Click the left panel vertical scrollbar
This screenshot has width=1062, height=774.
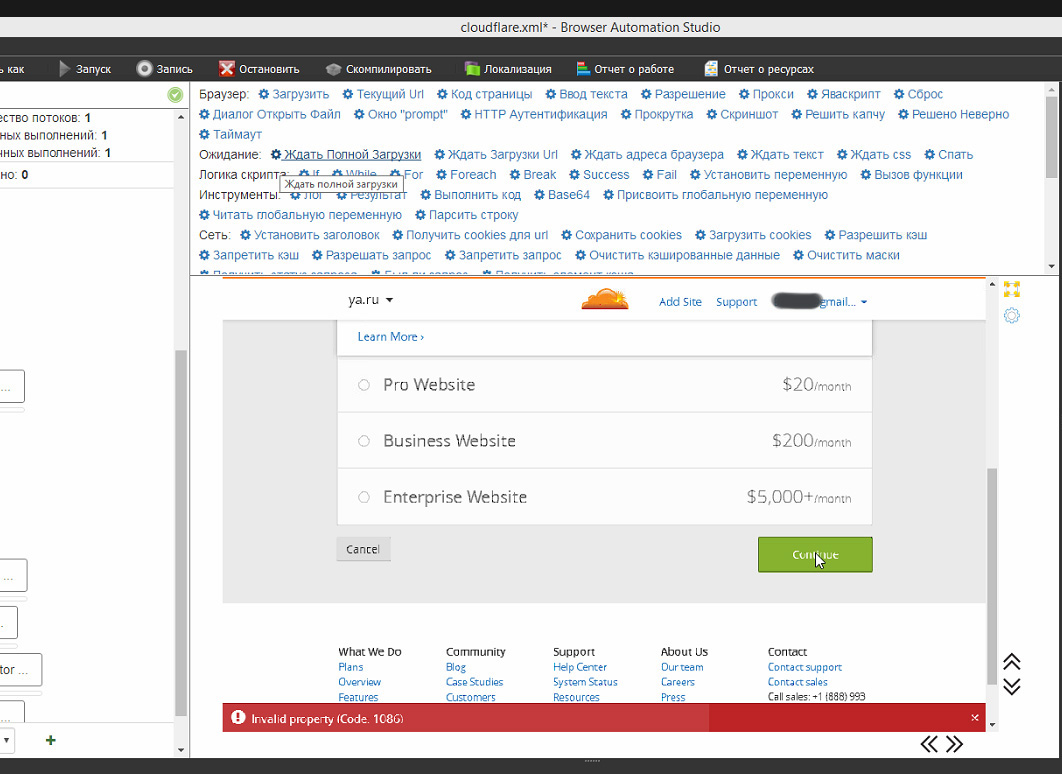(x=181, y=532)
